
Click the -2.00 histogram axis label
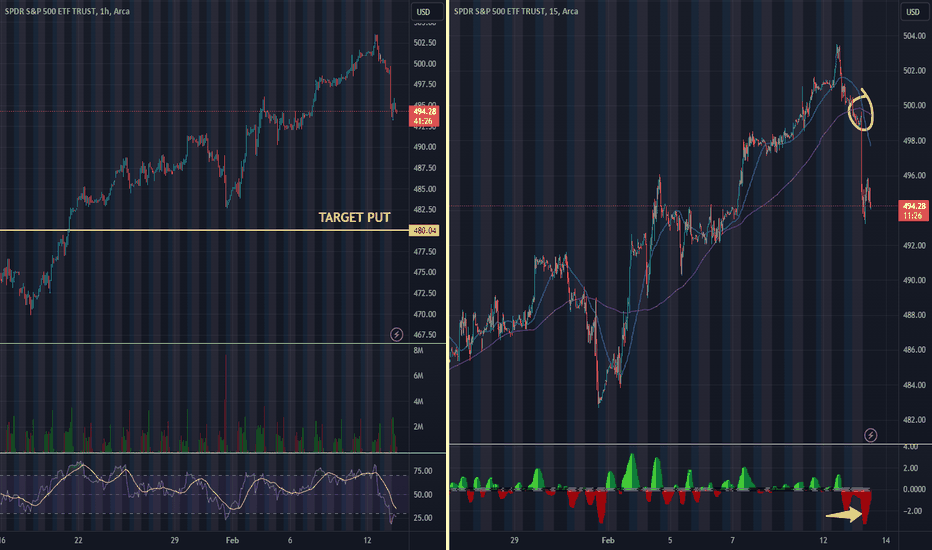point(912,511)
